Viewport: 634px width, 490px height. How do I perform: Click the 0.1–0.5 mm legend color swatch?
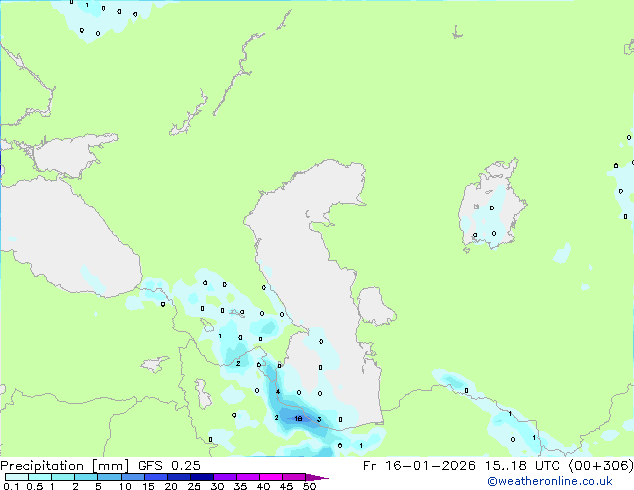17,477
